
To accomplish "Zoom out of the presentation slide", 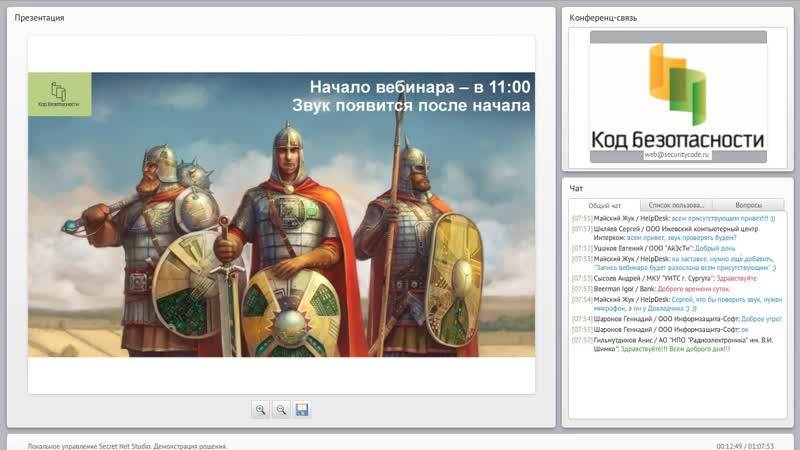I will 281,410.
